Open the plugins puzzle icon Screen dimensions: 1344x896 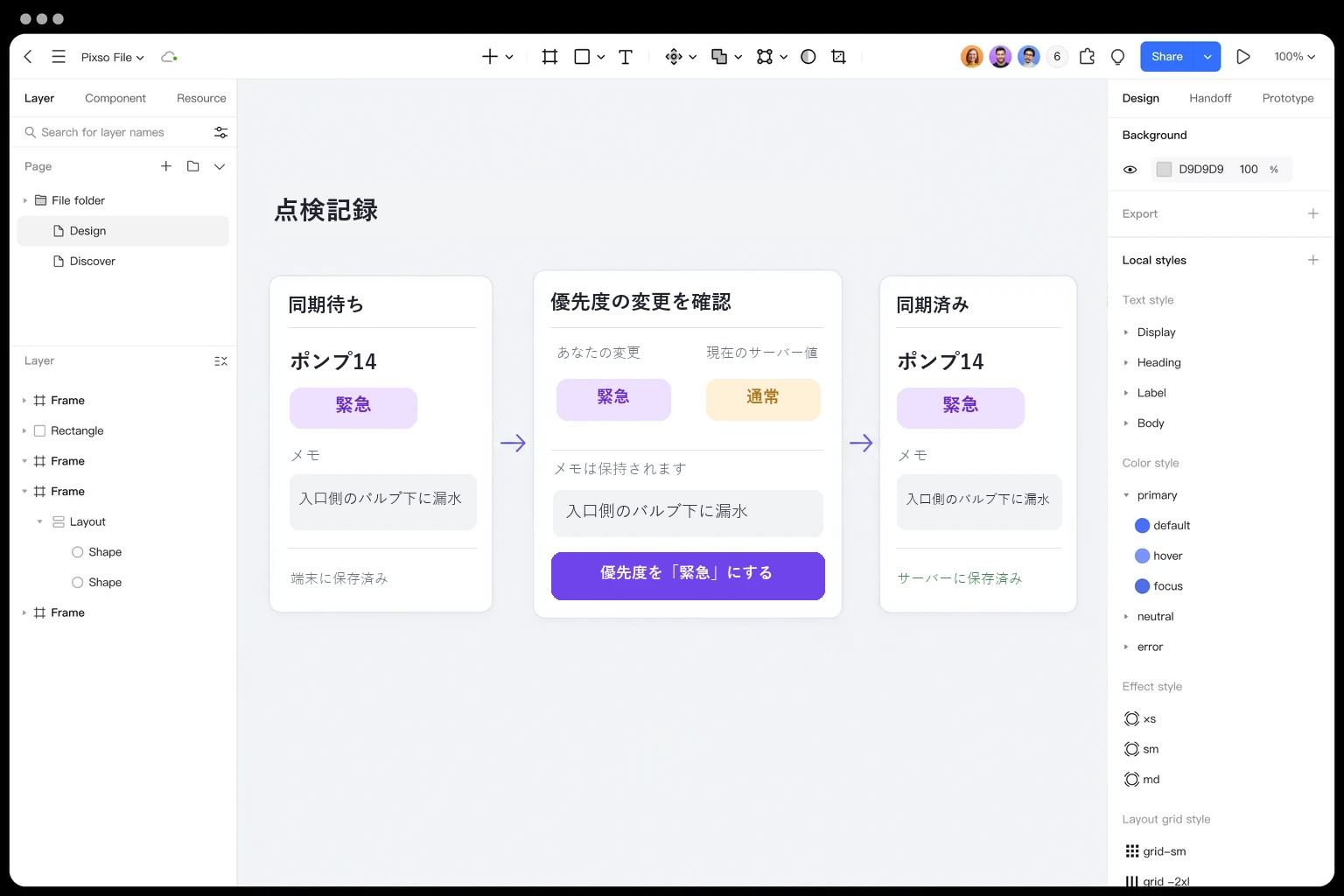click(1087, 57)
